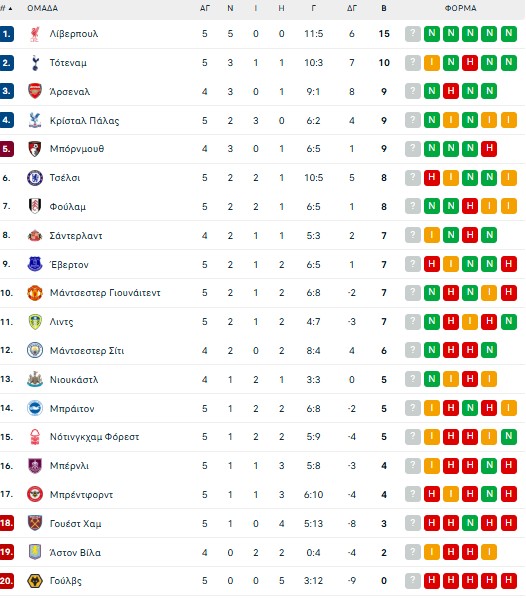
Task: Click the West Ham crest icon
Action: (35, 523)
